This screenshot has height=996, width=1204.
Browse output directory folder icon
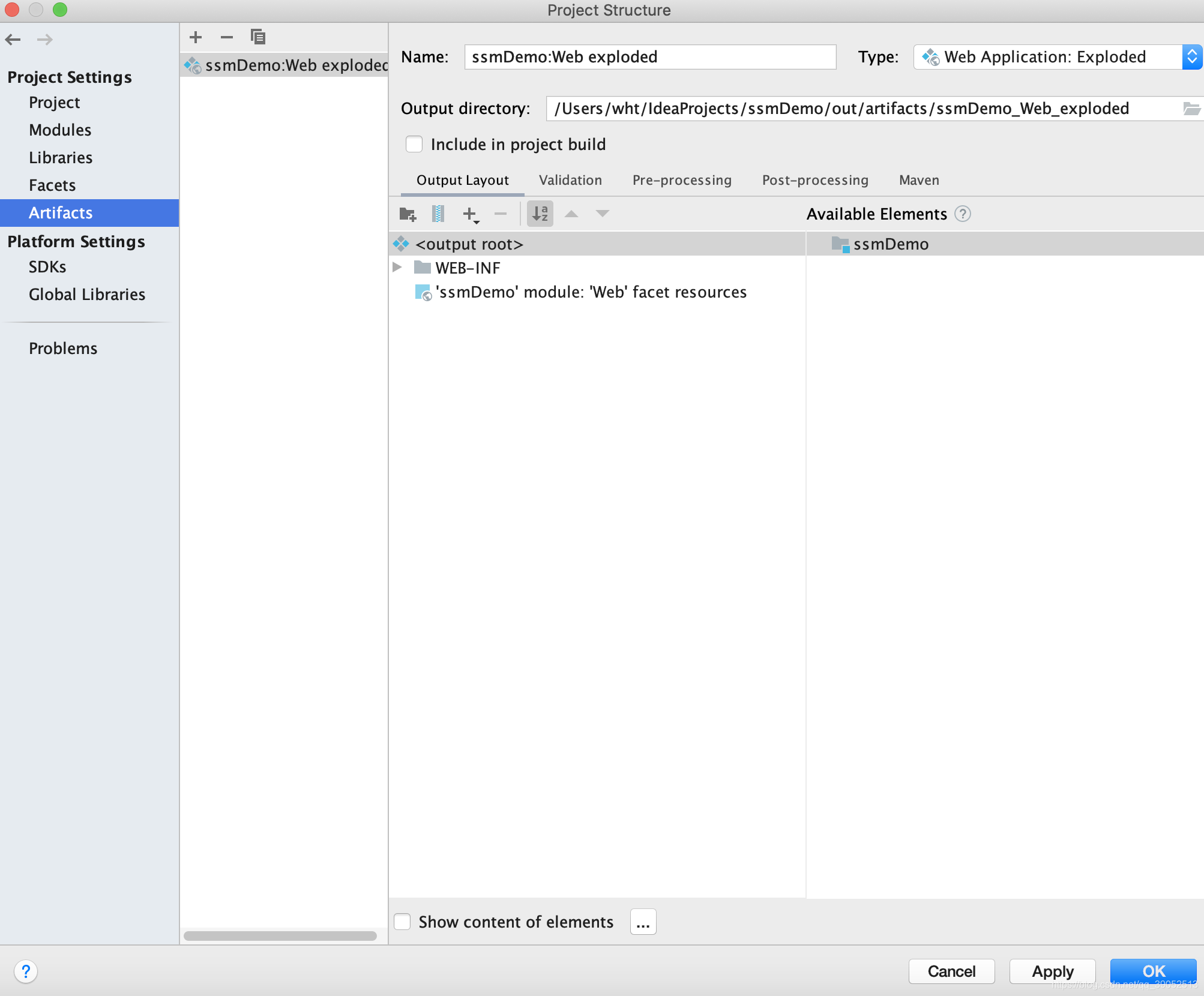point(1191,109)
